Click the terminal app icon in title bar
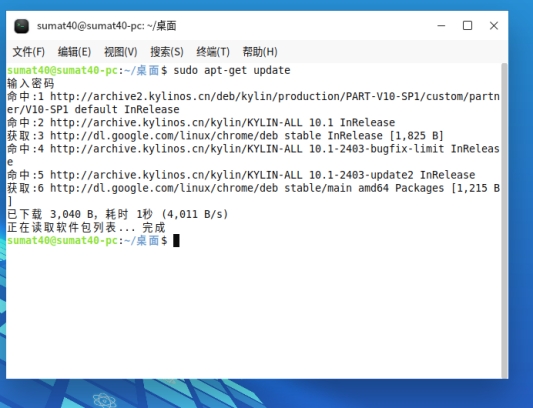The image size is (533, 408). click(21, 26)
